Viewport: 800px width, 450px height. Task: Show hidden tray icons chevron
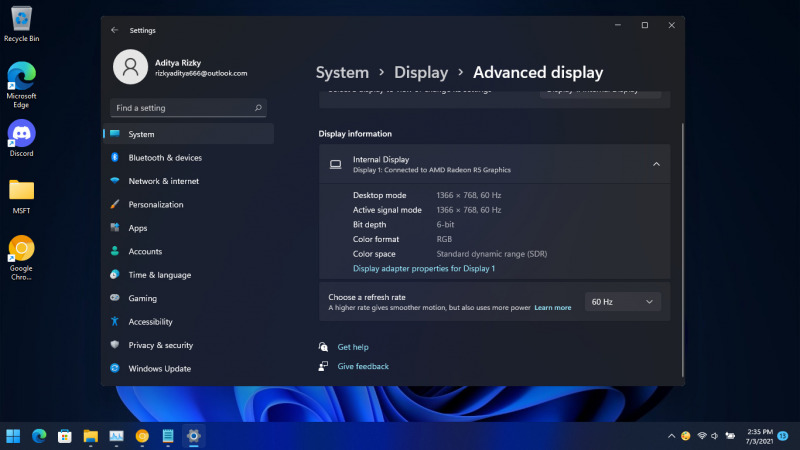(x=671, y=436)
